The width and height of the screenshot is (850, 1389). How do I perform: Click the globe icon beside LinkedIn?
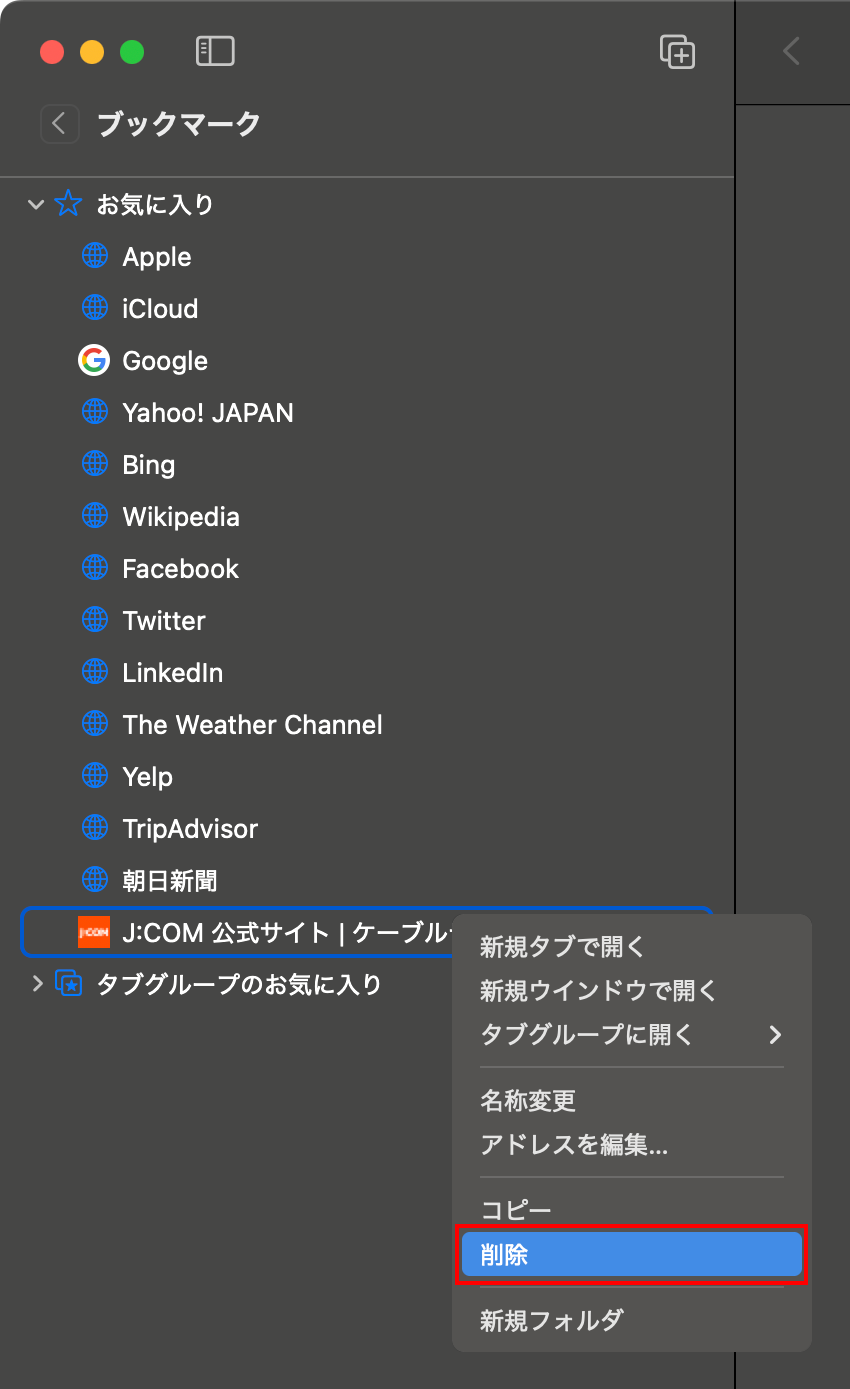pyautogui.click(x=94, y=672)
